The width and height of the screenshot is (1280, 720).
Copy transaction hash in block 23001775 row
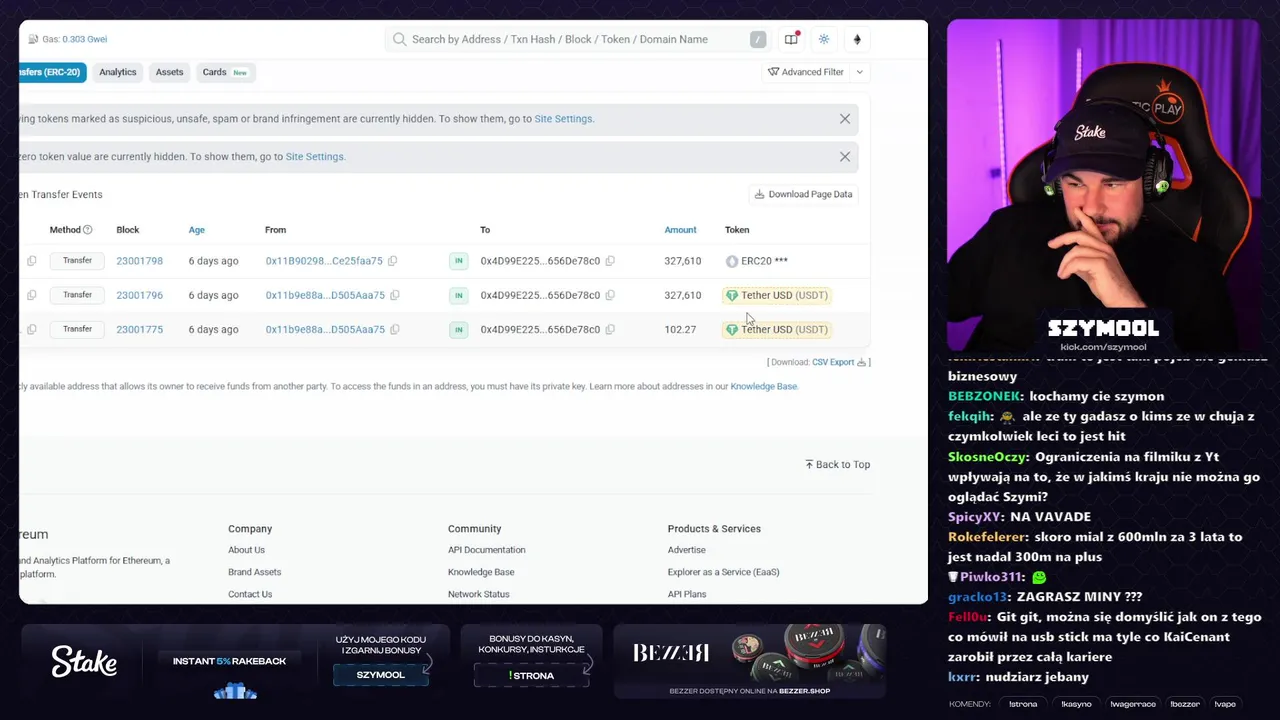coord(31,329)
